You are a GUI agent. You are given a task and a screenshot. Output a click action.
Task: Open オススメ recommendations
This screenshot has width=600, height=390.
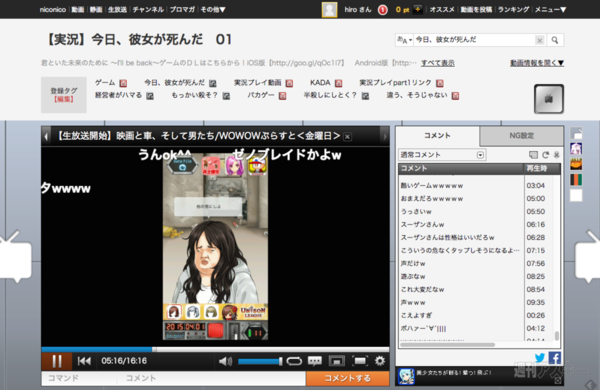pyautogui.click(x=442, y=9)
